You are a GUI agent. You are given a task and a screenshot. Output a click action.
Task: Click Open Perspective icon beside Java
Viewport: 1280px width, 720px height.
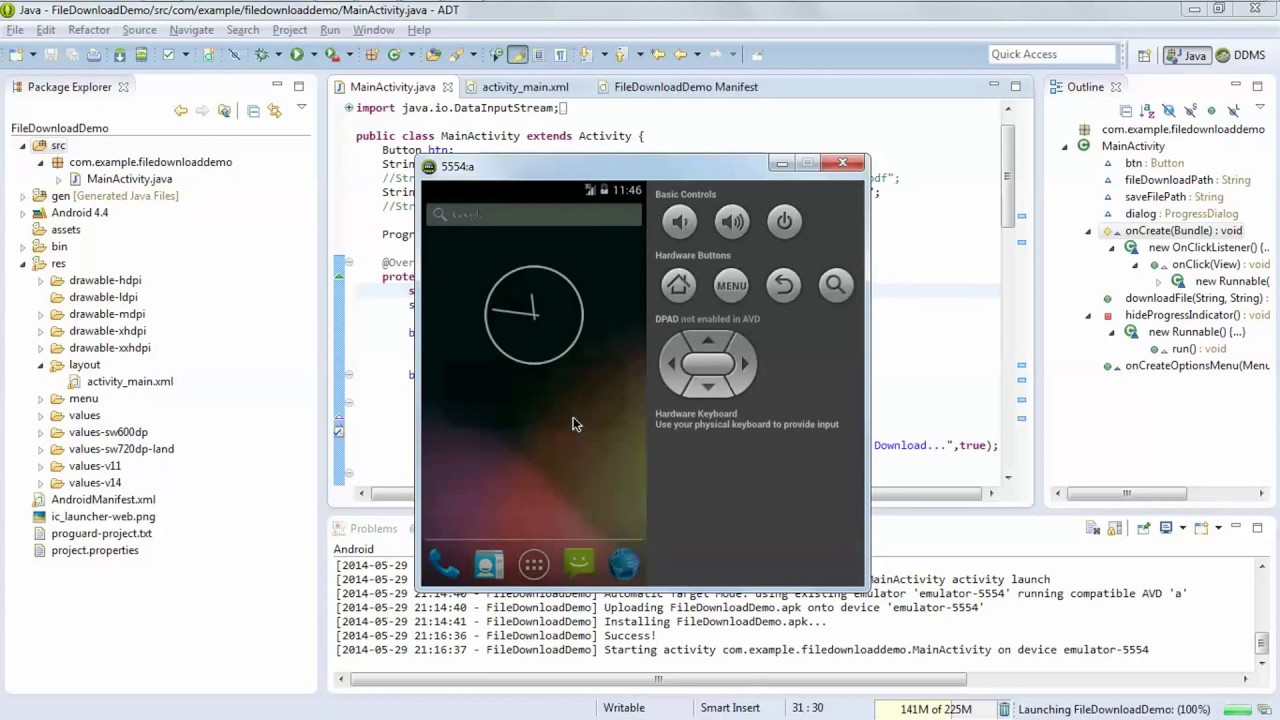(x=1144, y=56)
